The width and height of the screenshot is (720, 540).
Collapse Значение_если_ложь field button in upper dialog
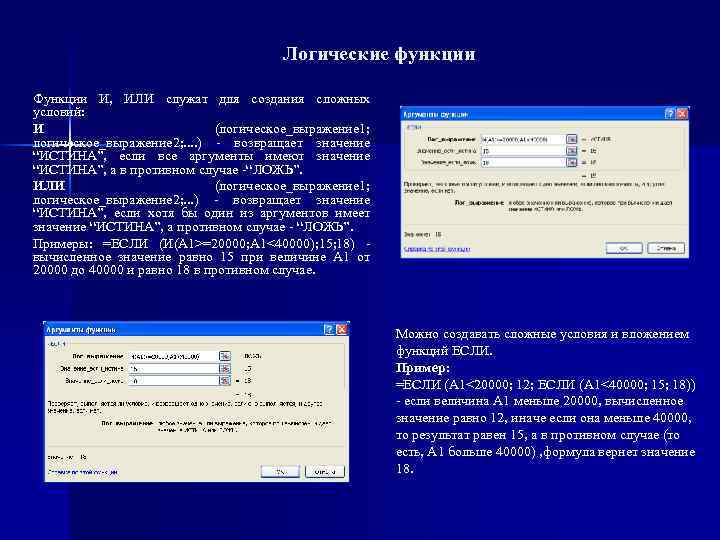coord(571,162)
